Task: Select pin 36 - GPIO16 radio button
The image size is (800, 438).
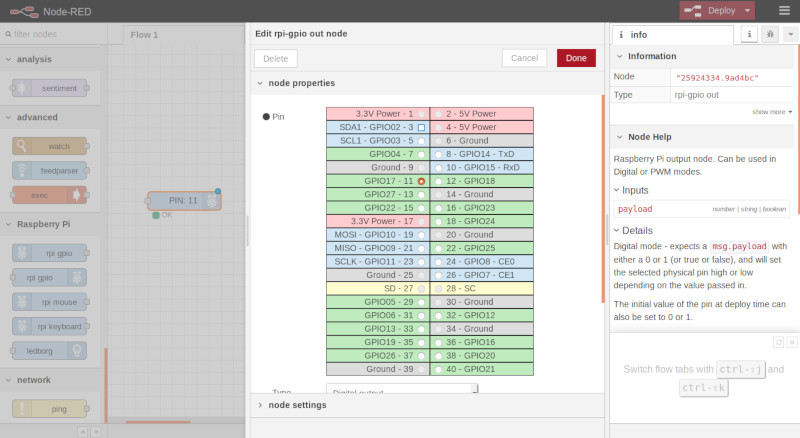Action: pyautogui.click(x=438, y=343)
